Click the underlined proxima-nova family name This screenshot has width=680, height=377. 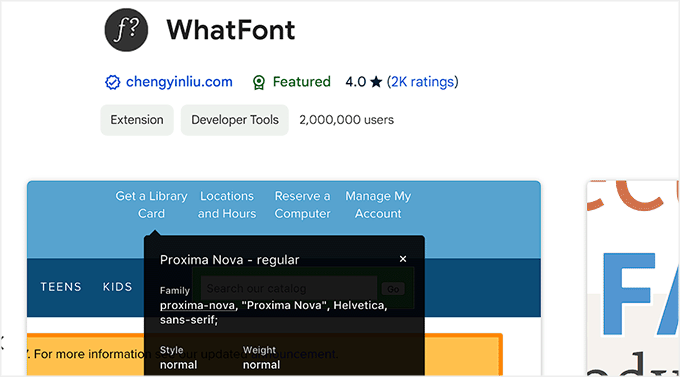tap(197, 305)
